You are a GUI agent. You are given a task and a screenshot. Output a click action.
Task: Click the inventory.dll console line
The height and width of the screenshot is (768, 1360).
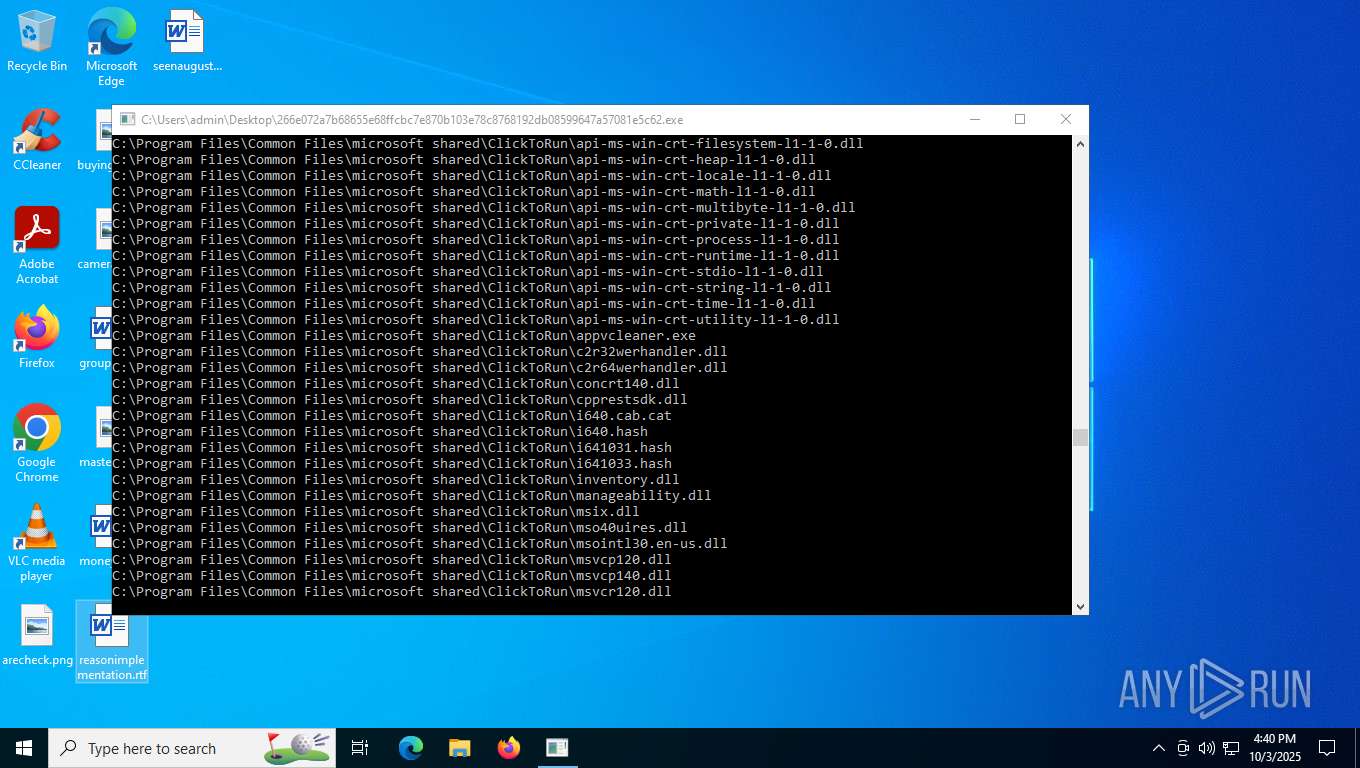[x=396, y=480]
